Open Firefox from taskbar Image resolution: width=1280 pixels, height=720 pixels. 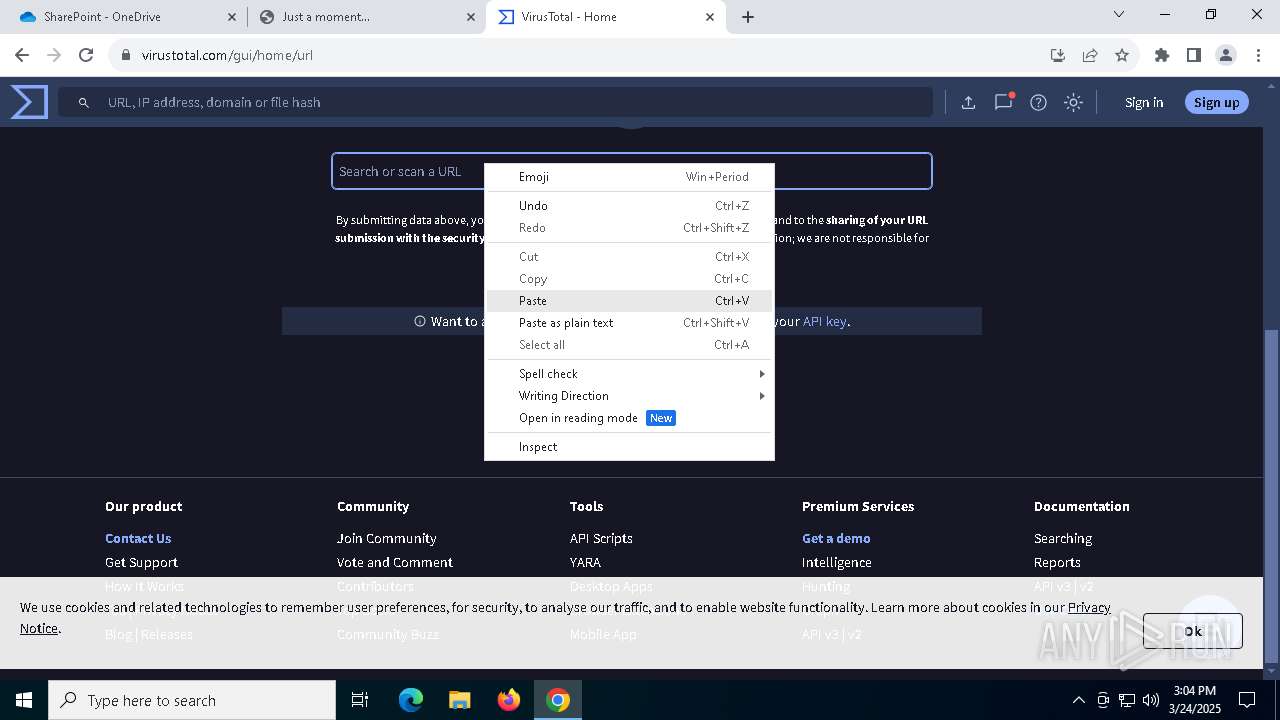pos(509,700)
